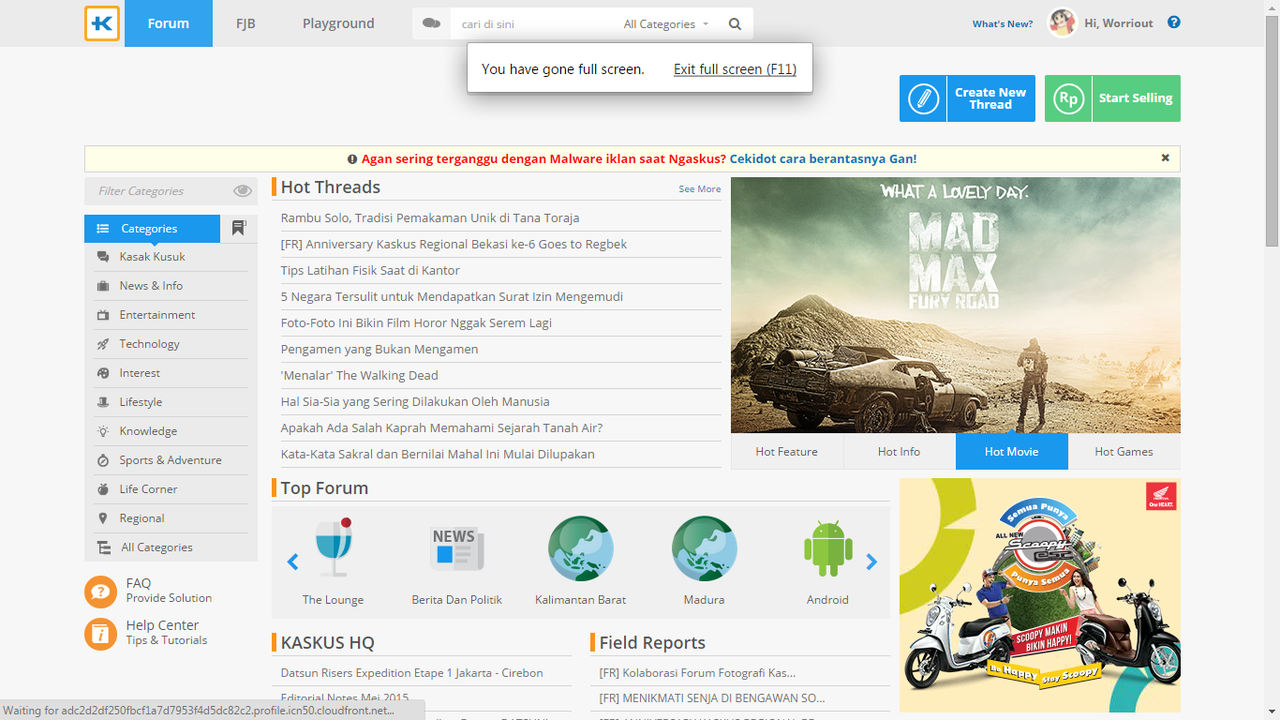Open the All Categories search dropdown
The height and width of the screenshot is (720, 1280).
666,24
